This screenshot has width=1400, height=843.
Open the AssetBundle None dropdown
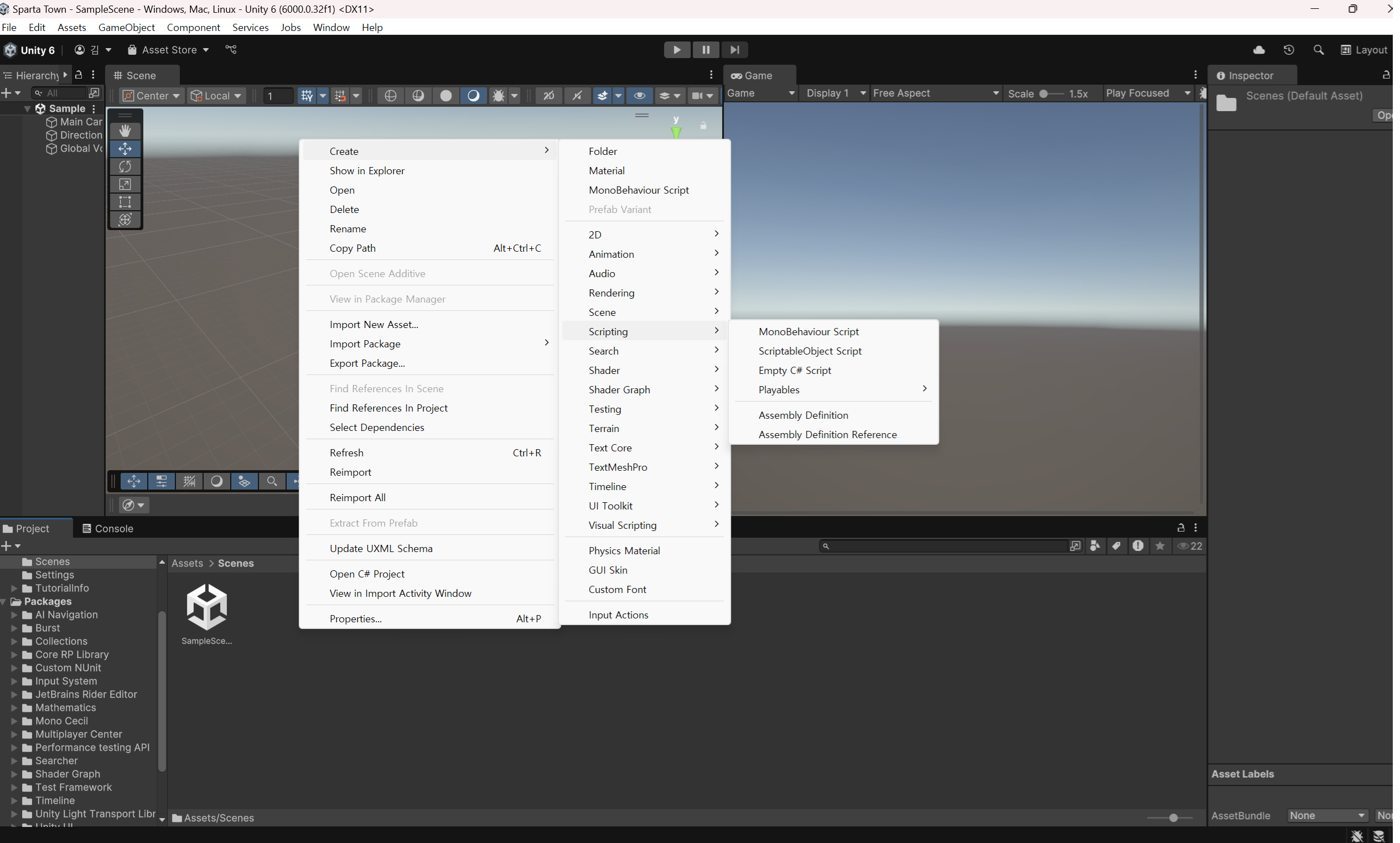[1328, 816]
